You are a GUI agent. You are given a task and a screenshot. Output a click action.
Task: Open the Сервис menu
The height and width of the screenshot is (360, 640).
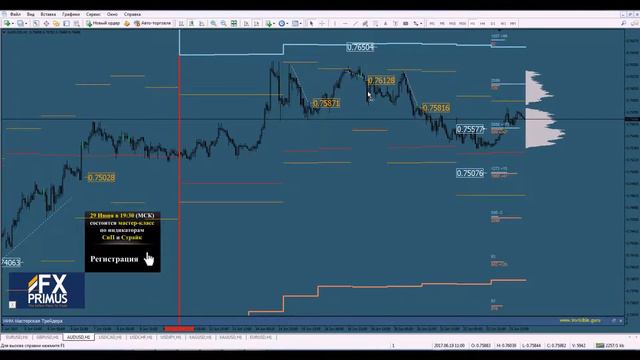tap(93, 14)
